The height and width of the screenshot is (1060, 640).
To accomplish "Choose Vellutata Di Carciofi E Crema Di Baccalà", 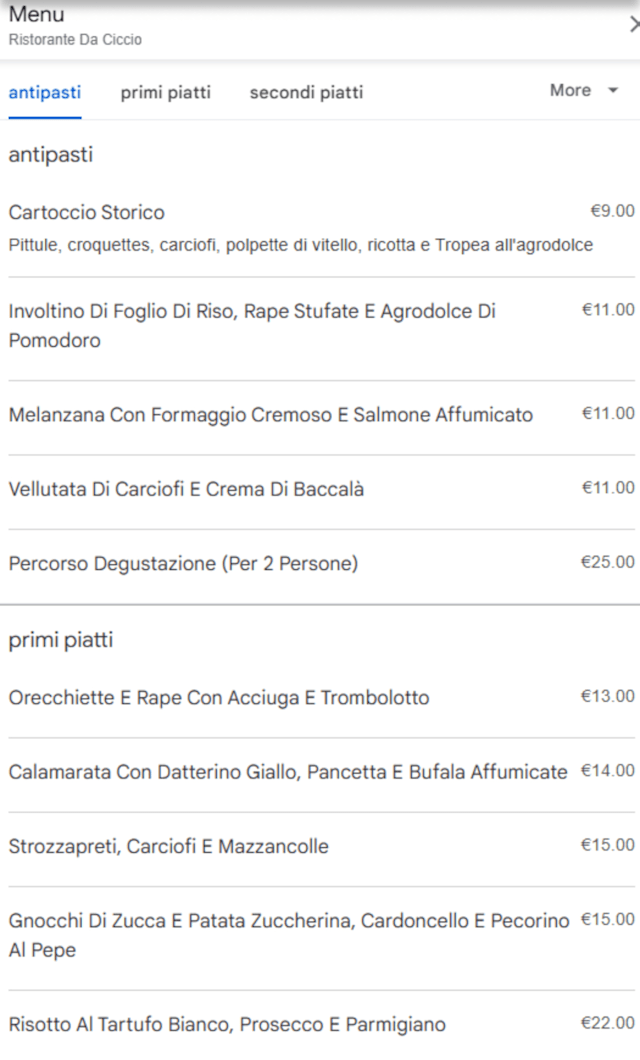I will [186, 489].
